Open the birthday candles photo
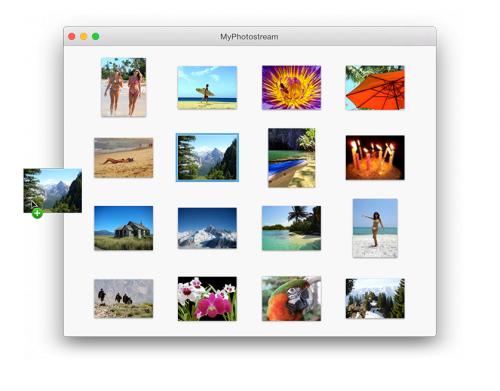Image resolution: width=500 pixels, height=391 pixels. (375, 158)
